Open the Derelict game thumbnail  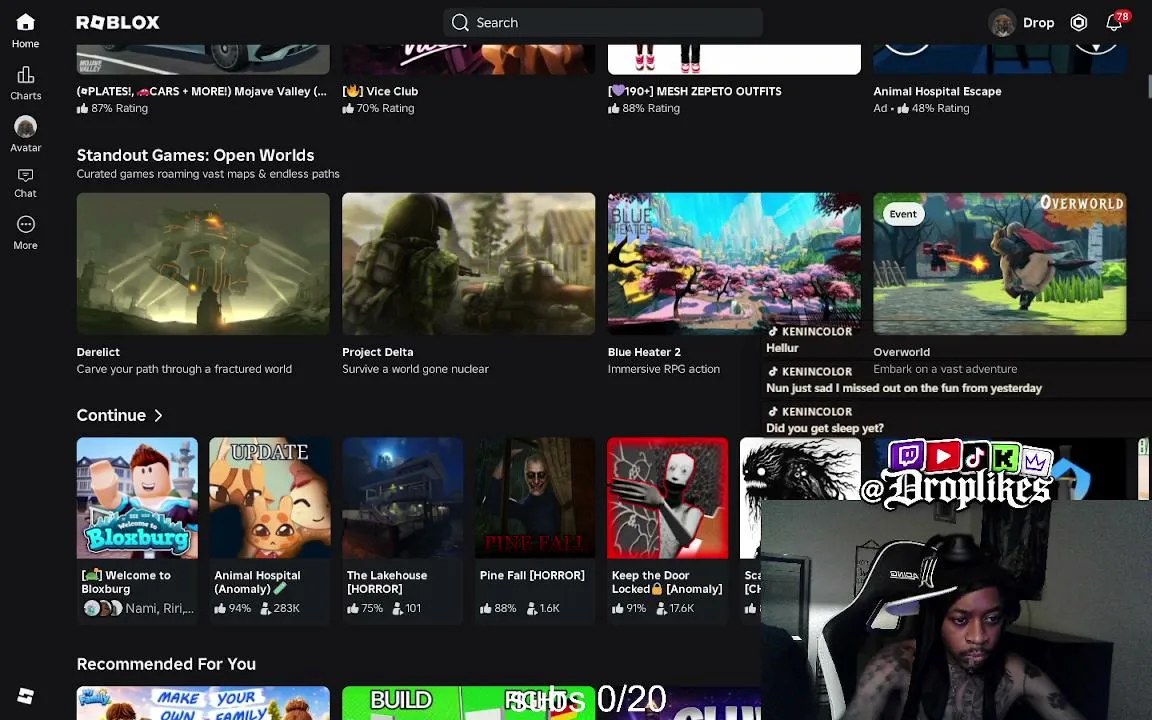pyautogui.click(x=203, y=264)
